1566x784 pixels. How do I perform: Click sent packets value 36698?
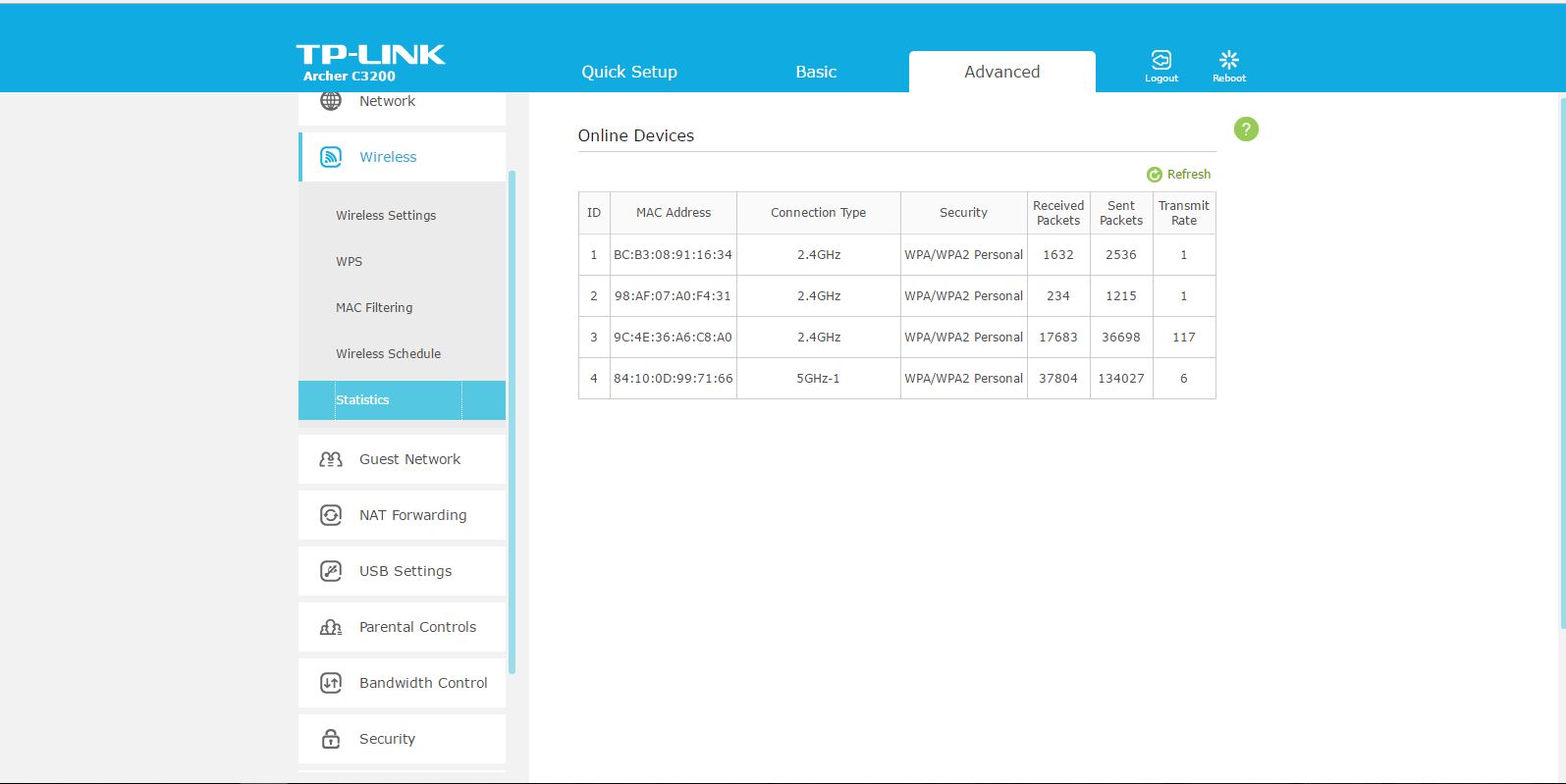point(1121,338)
